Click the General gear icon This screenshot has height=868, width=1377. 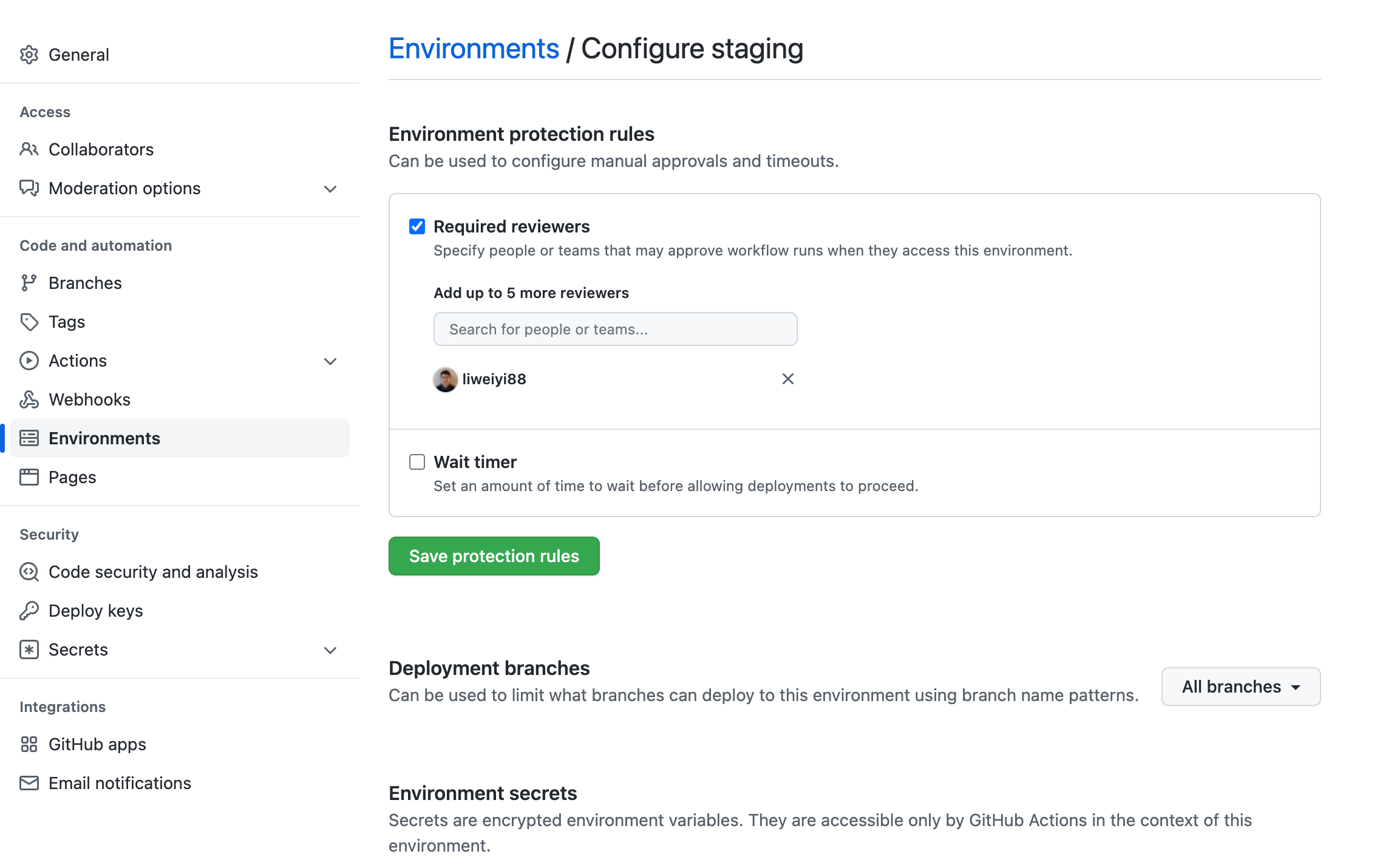pyautogui.click(x=29, y=55)
